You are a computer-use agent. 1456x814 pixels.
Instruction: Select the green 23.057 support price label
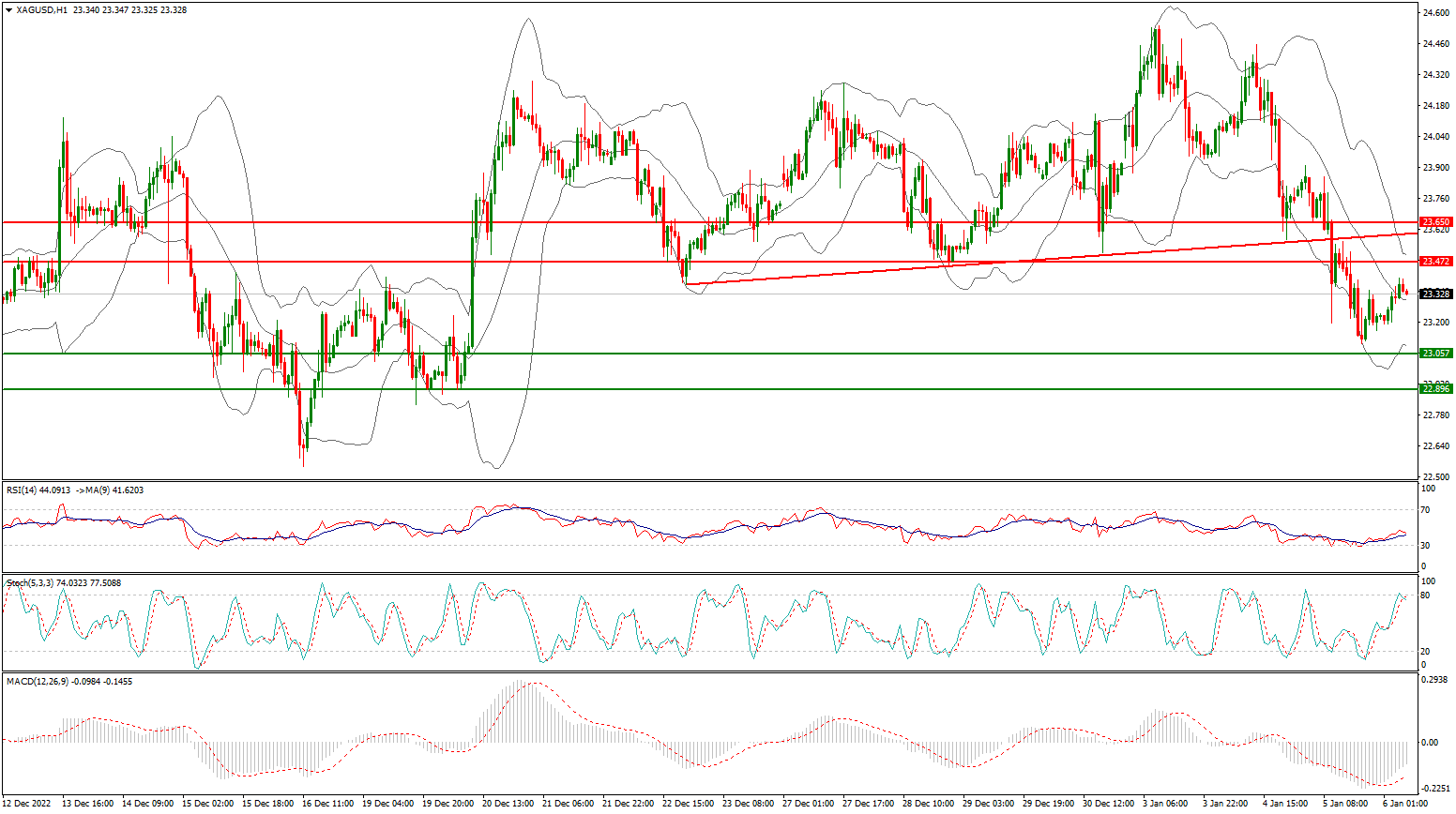click(1436, 354)
